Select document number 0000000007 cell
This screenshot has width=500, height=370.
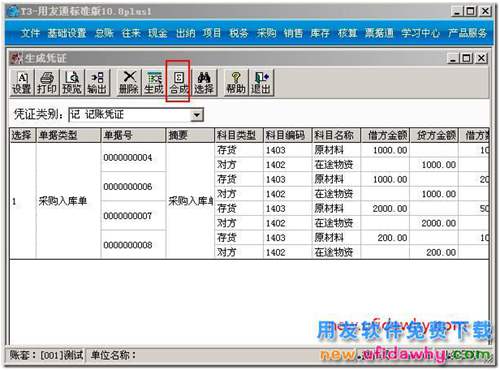[x=133, y=216]
